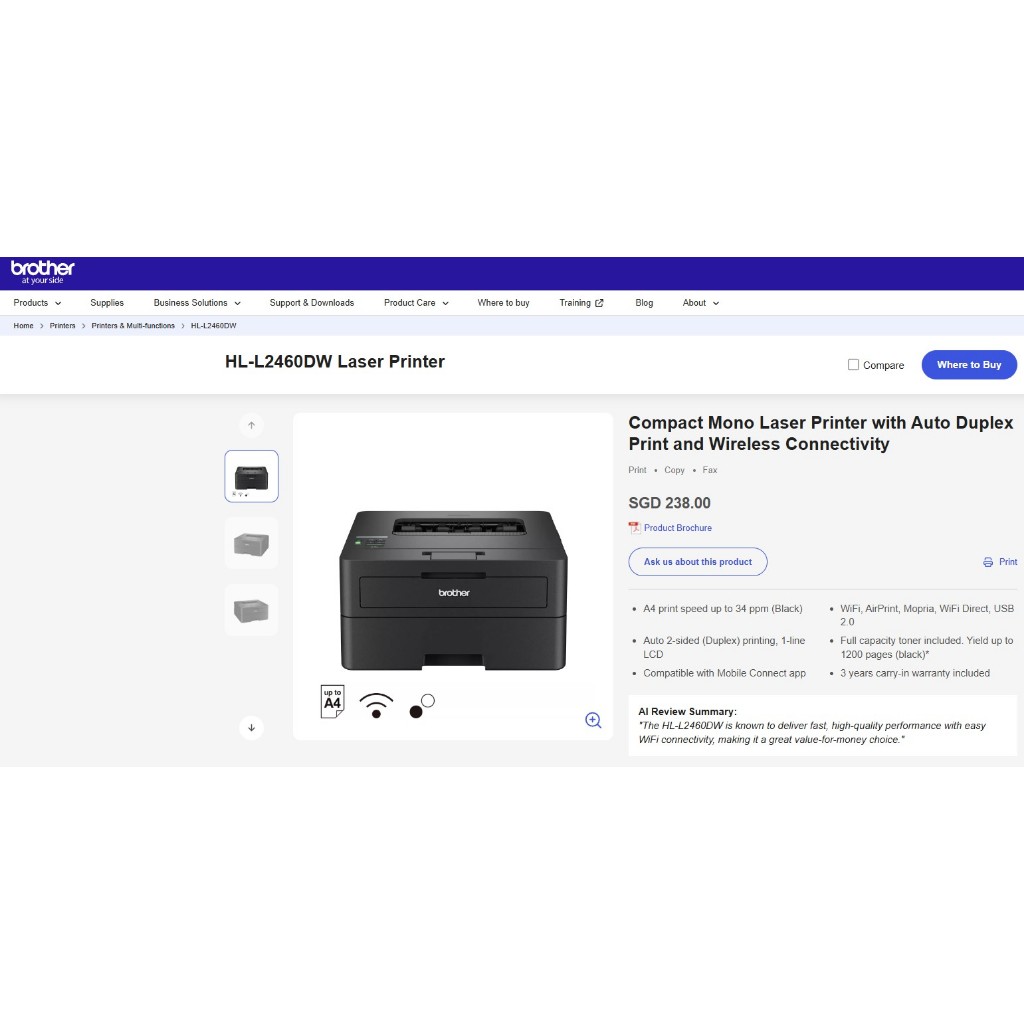Open the Supplies menu item

click(107, 303)
